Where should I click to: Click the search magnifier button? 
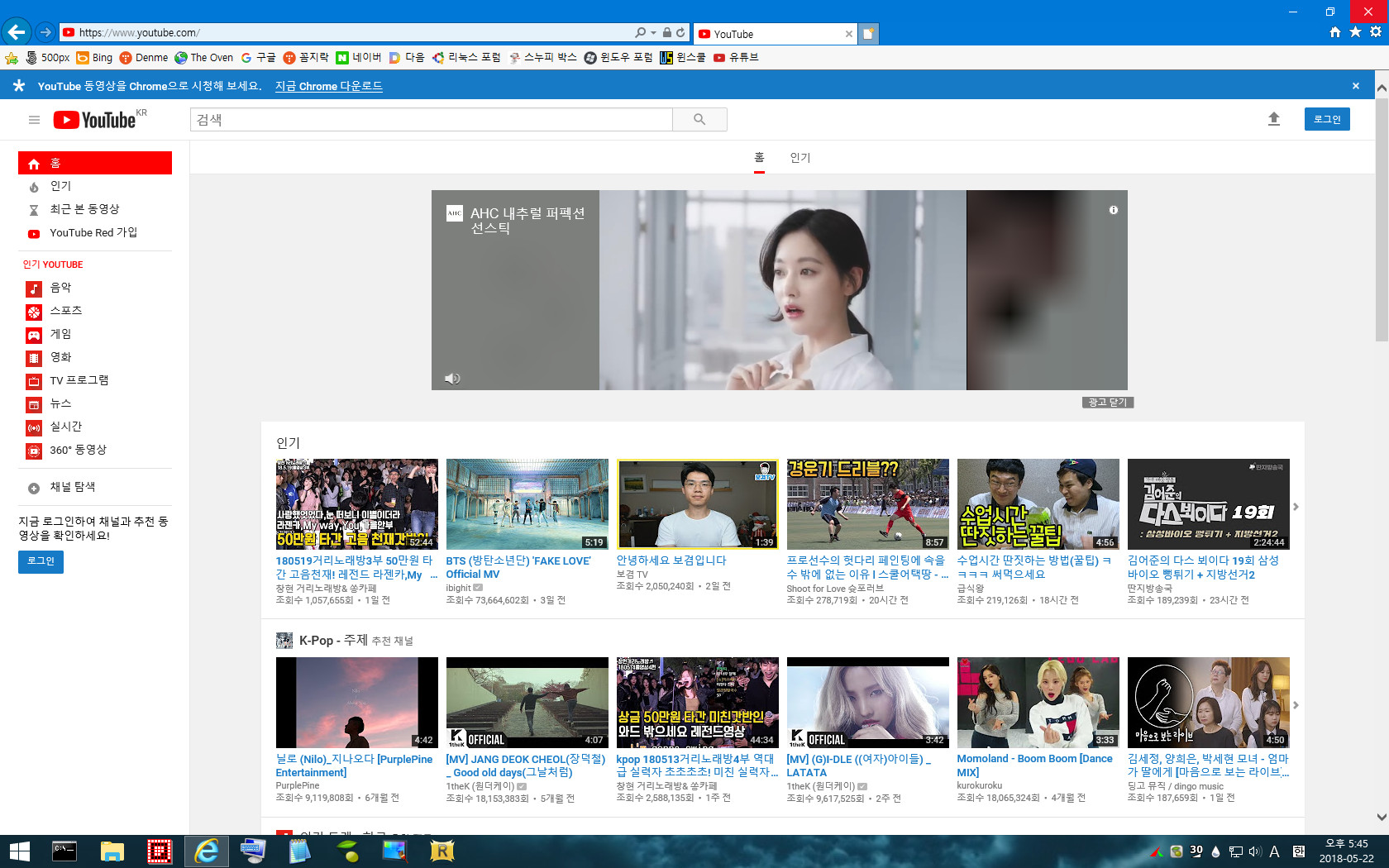pyautogui.click(x=699, y=120)
